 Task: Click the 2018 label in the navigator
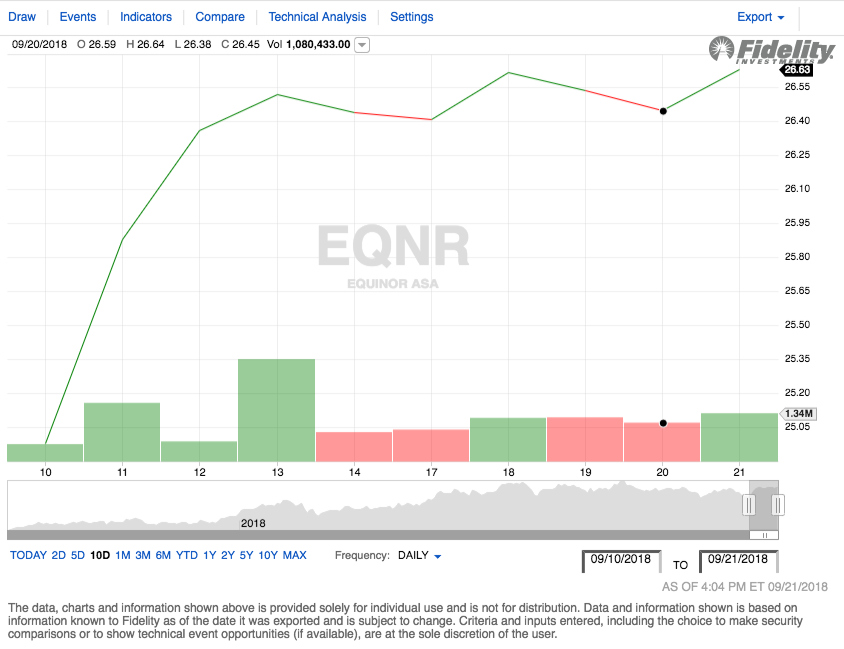pyautogui.click(x=253, y=523)
